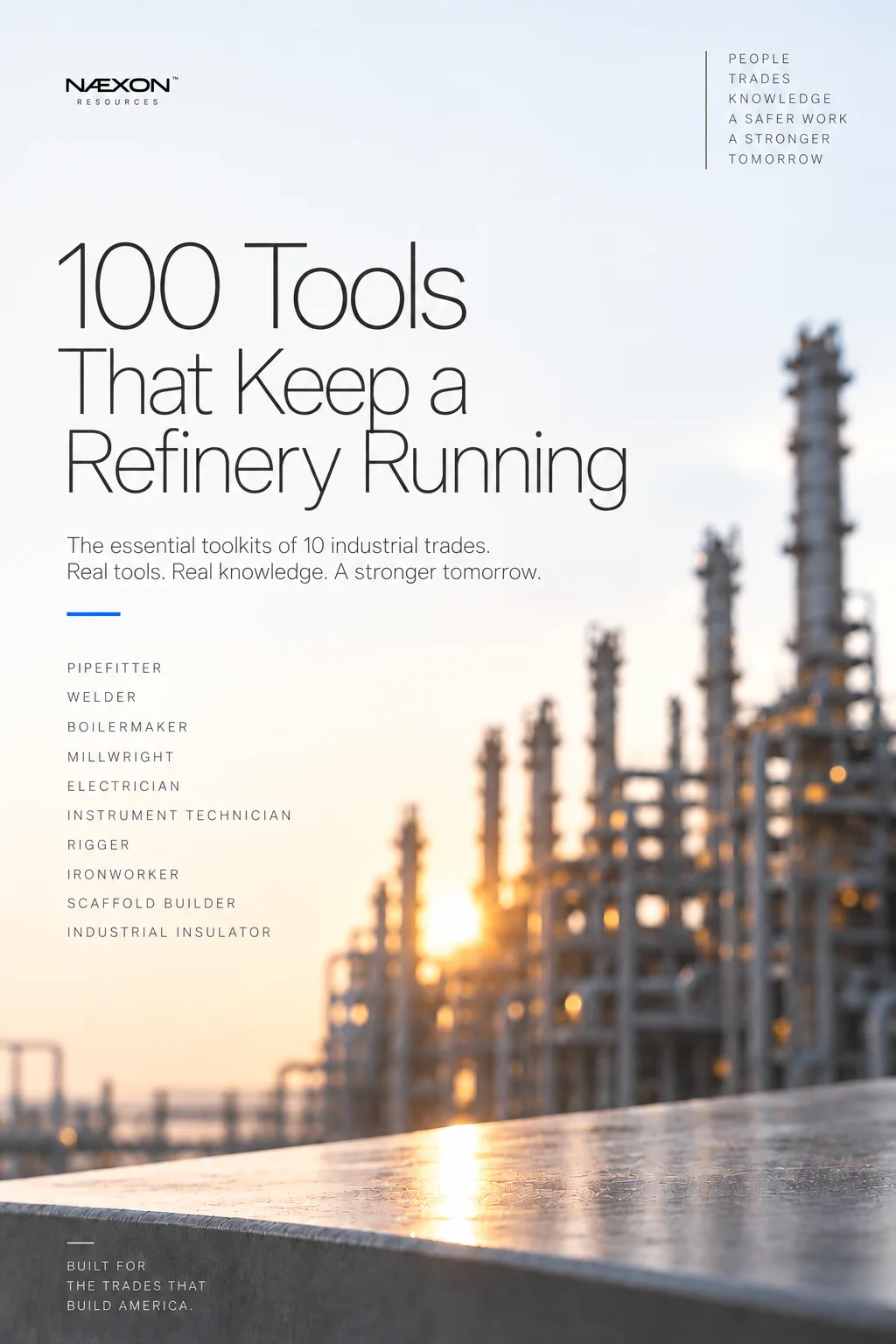Click TRADES in the top-right tagline
This screenshot has width=896, height=1344.
759,79
